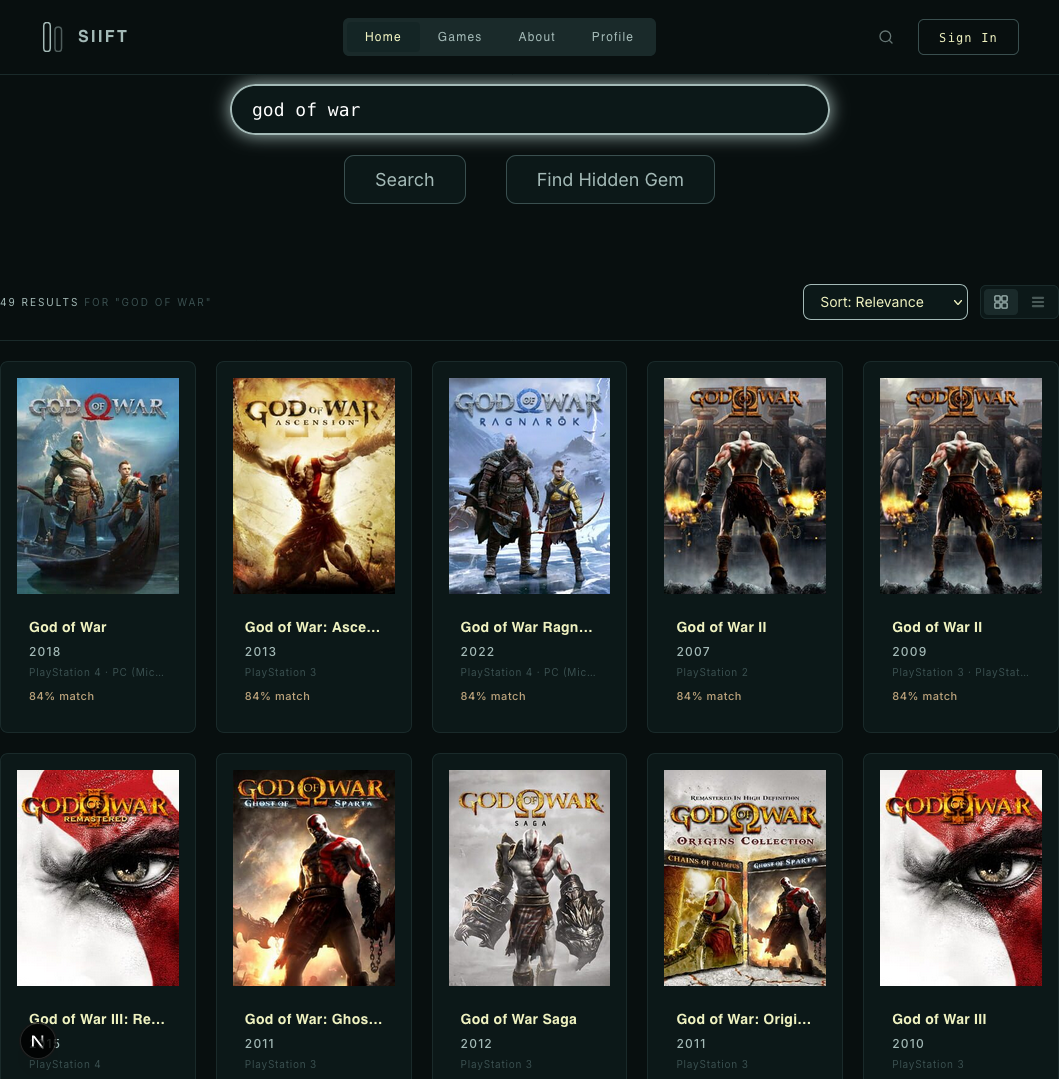Open the About nav tab
1059x1079 pixels.
(537, 37)
